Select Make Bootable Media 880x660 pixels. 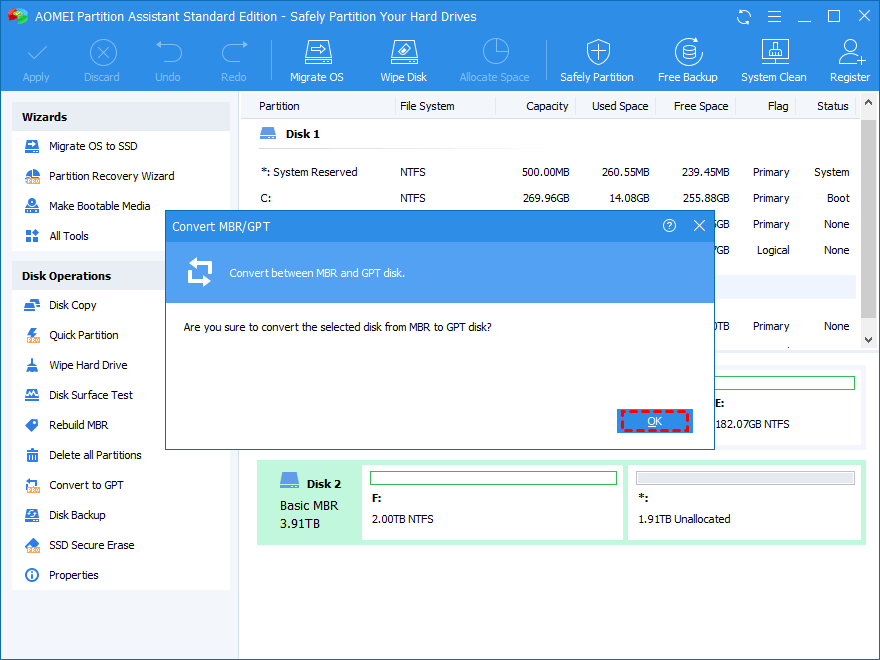point(89,207)
